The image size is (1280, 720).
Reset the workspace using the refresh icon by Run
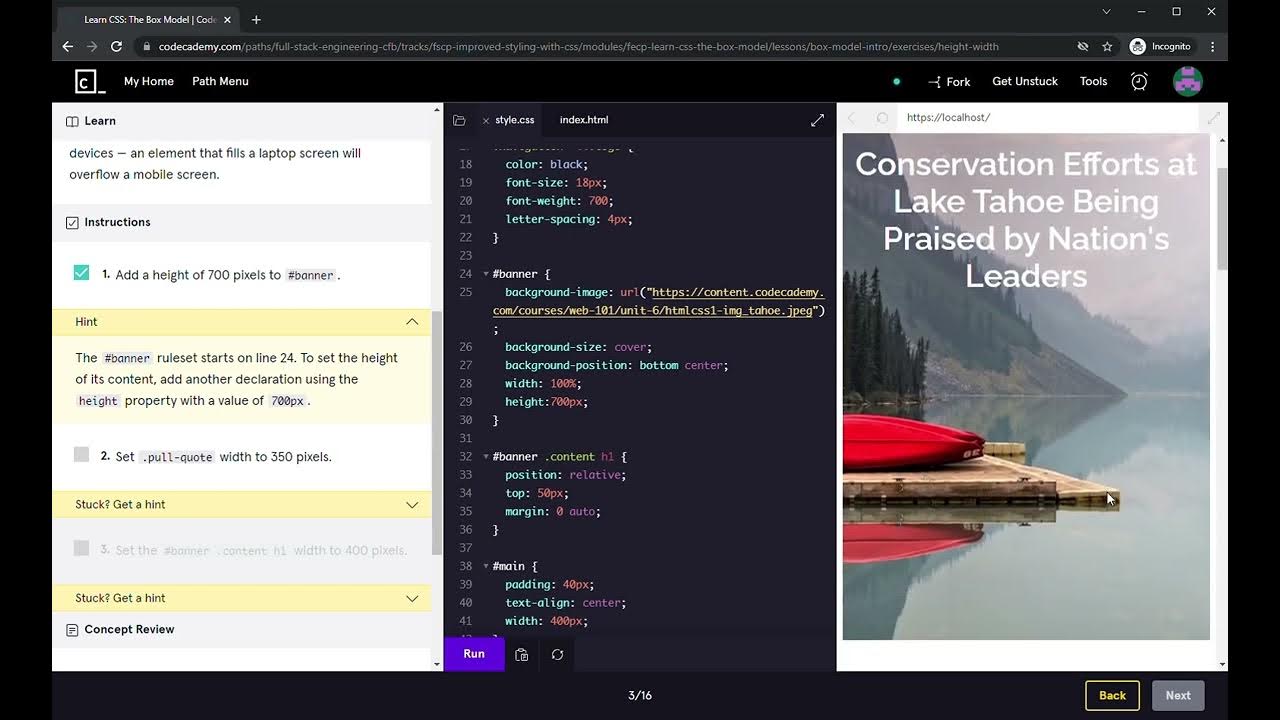(557, 655)
